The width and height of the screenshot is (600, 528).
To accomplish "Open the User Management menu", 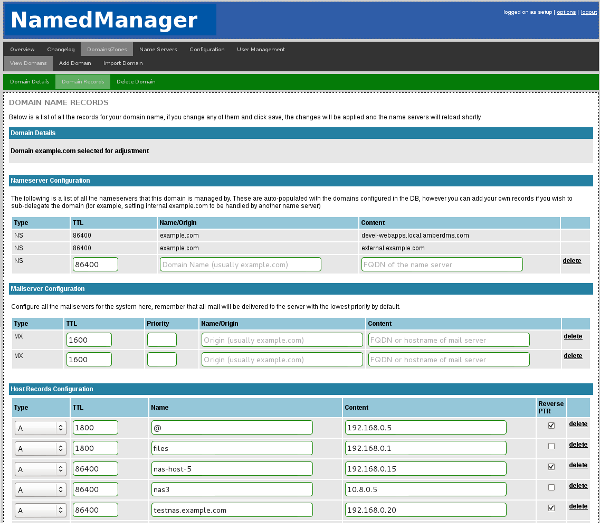I will point(260,49).
